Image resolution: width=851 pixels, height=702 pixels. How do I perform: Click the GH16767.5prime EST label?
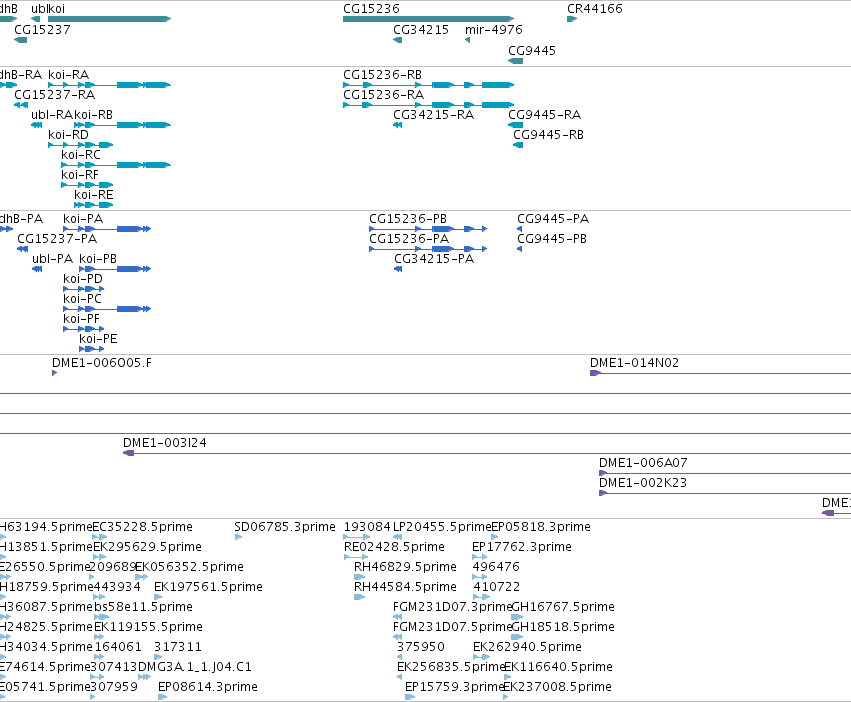point(563,608)
